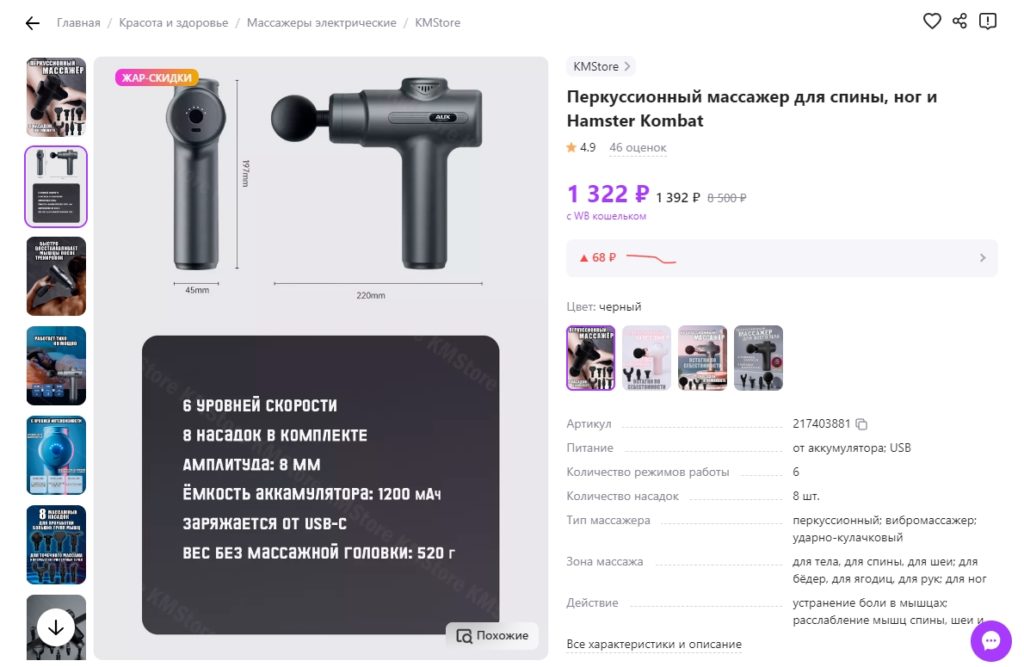Copy the article number 217403881
Viewport: 1024px width, 667px height.
point(861,424)
